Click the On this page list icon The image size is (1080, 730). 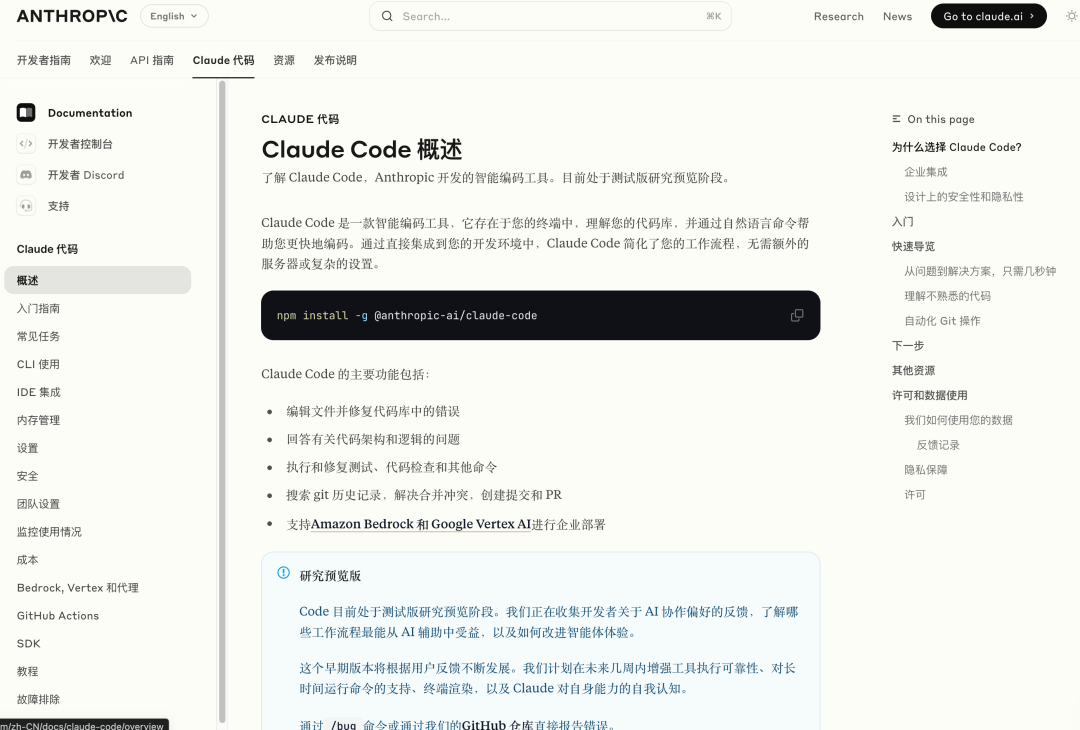tap(896, 118)
